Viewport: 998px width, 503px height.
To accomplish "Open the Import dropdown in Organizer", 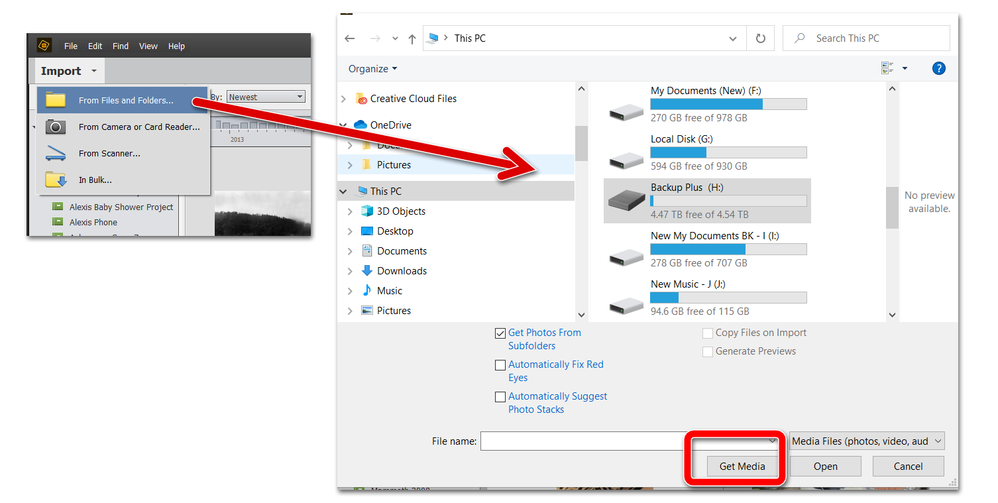I will point(68,71).
